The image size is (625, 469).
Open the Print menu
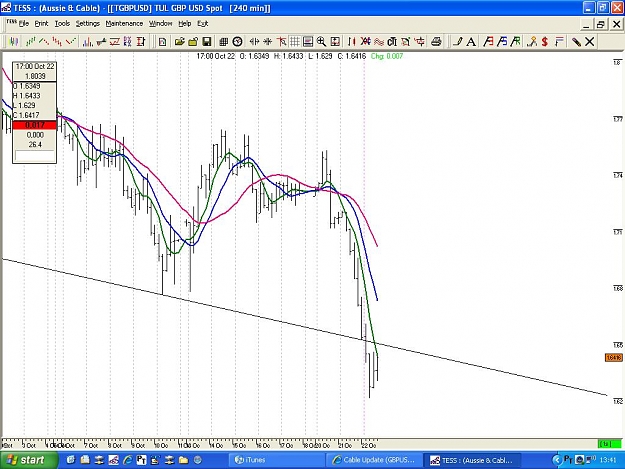(41, 24)
